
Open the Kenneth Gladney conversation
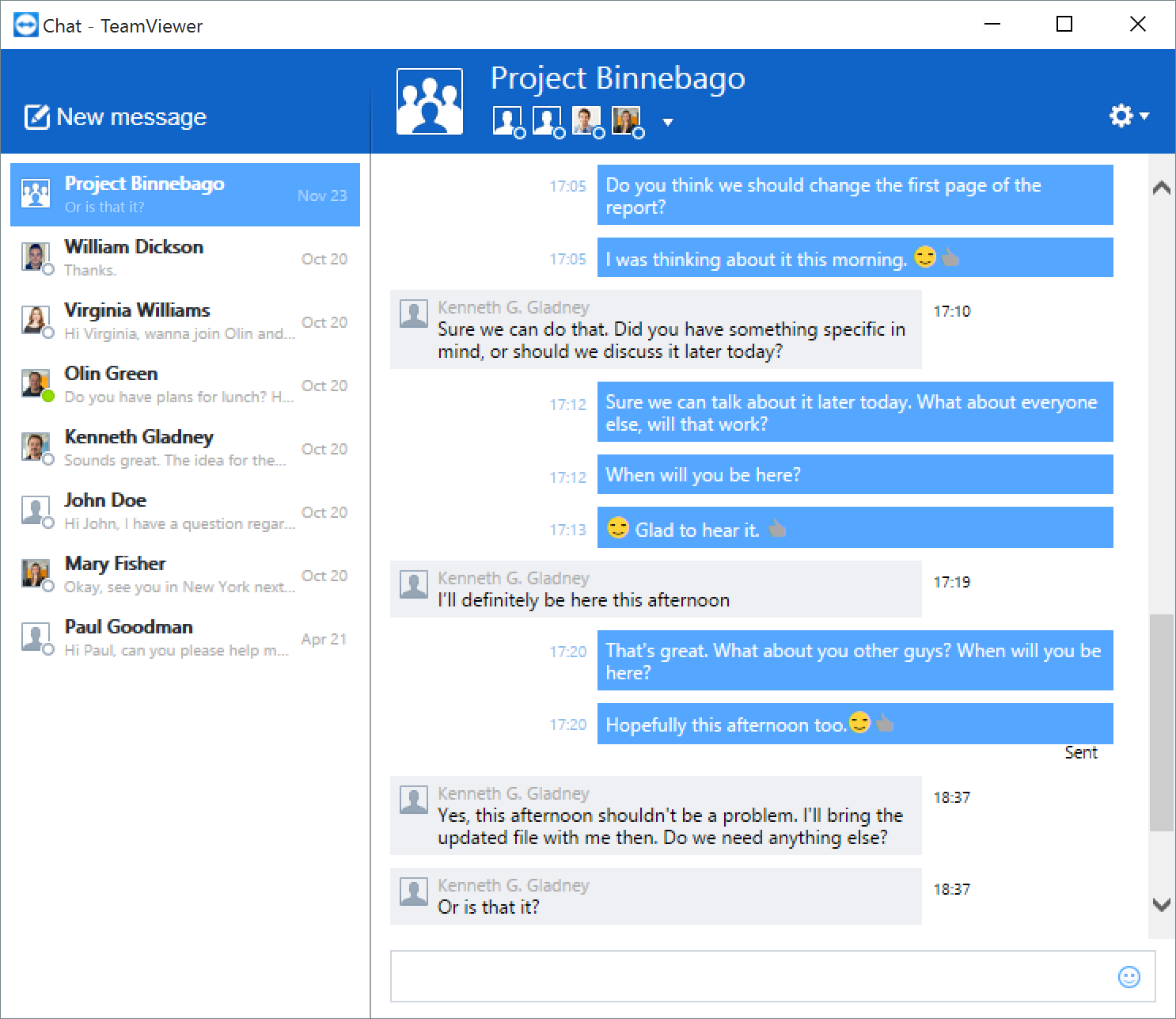tap(185, 448)
